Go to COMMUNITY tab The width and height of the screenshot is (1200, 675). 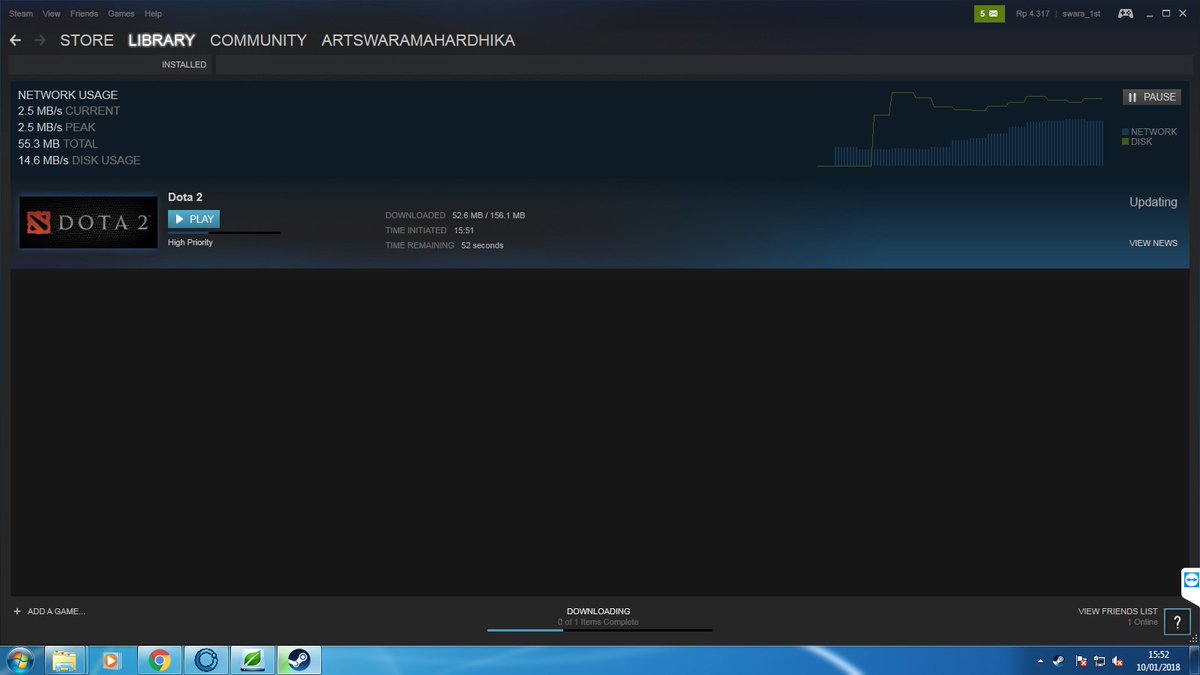[x=258, y=41]
